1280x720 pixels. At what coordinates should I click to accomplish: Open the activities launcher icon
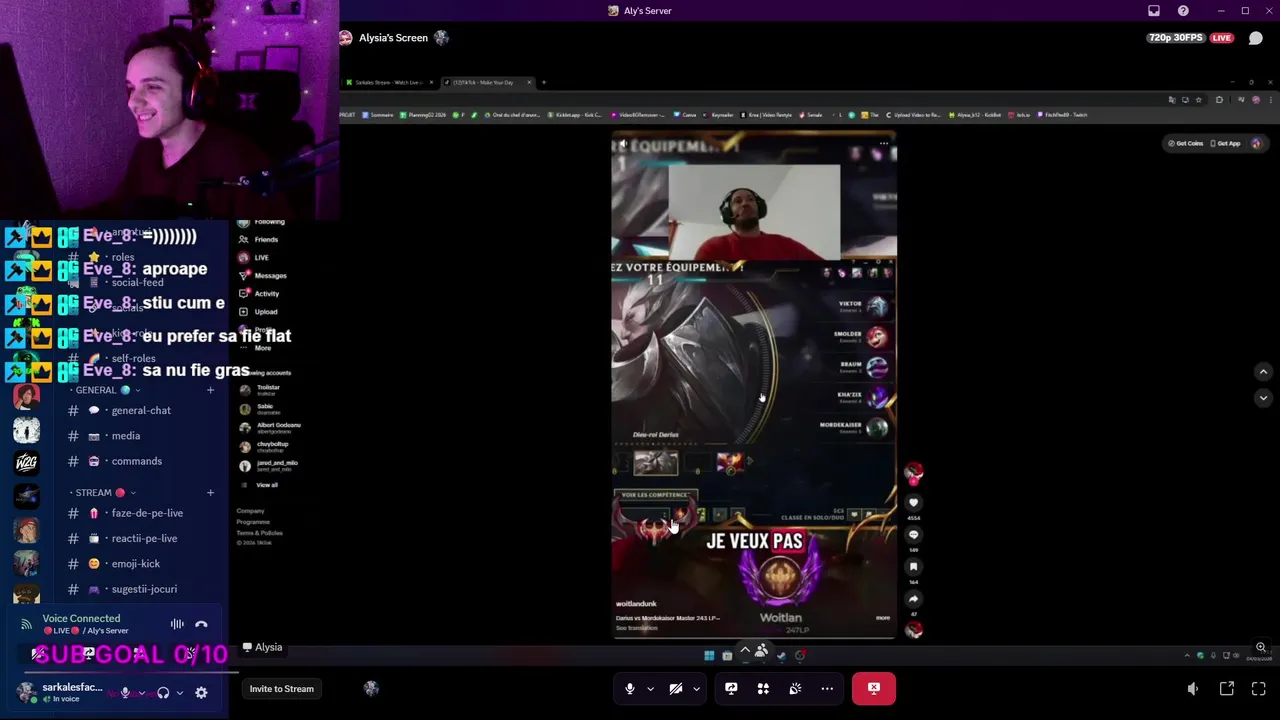pyautogui.click(x=763, y=689)
